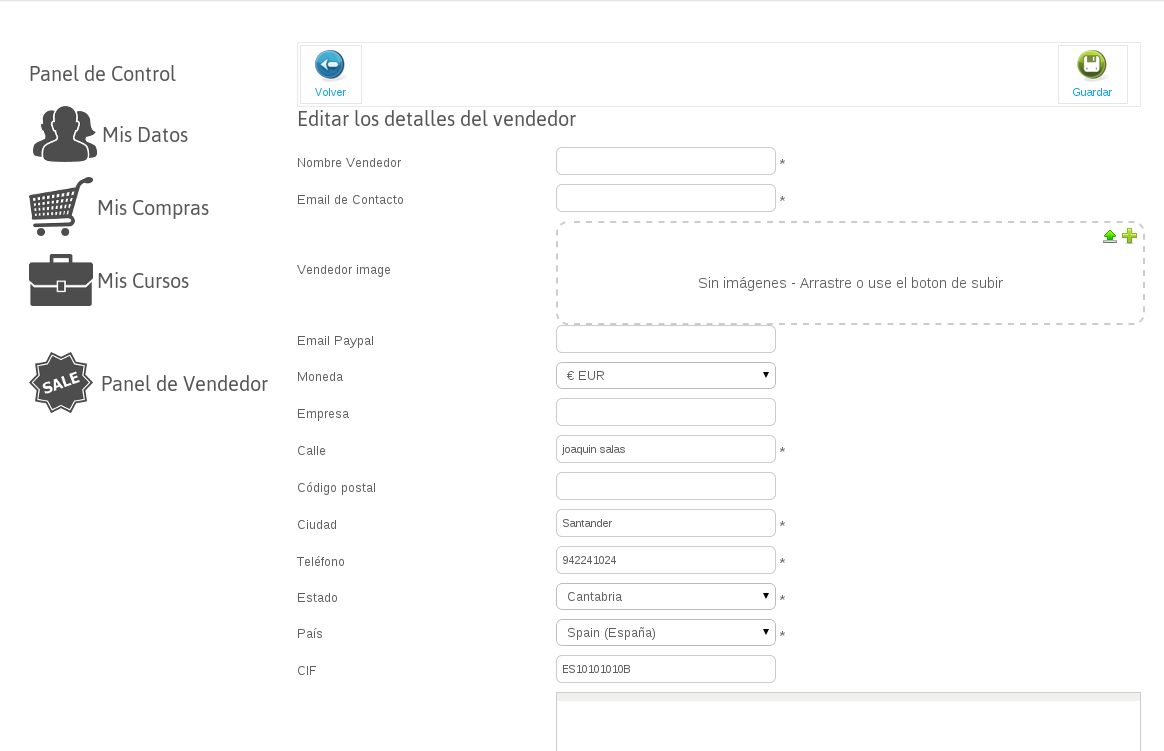Click the Email Paypal input field
Viewport: 1164px width, 751px height.
tap(666, 340)
